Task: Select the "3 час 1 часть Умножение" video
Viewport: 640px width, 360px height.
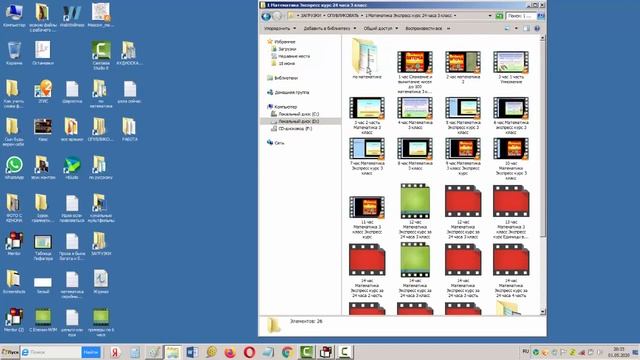Action: click(x=511, y=67)
